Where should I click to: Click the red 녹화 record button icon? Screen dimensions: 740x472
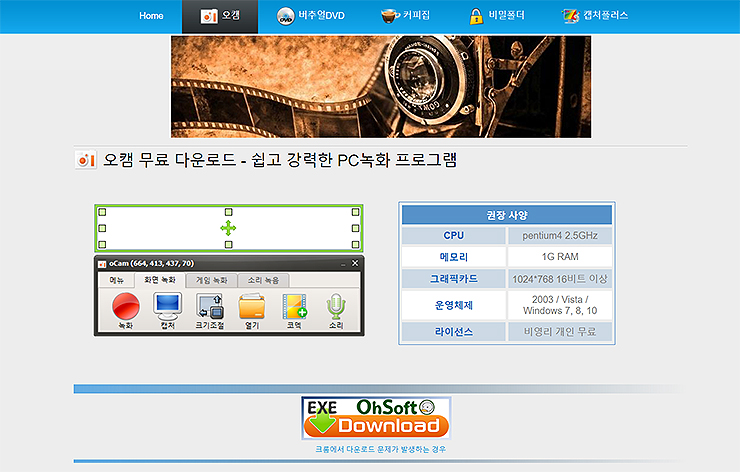coord(126,306)
